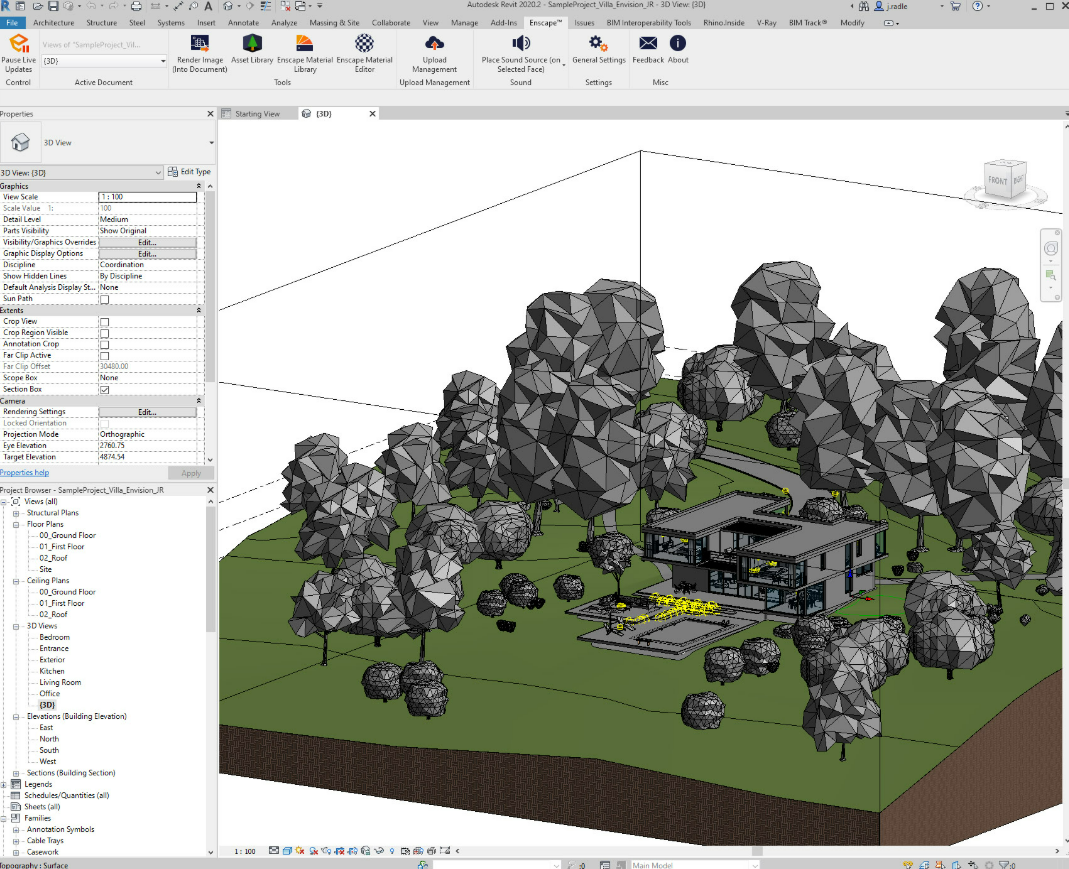Image resolution: width=1069 pixels, height=869 pixels.
Task: Click Temporary Hide/Isolate glasses icon
Action: (379, 851)
